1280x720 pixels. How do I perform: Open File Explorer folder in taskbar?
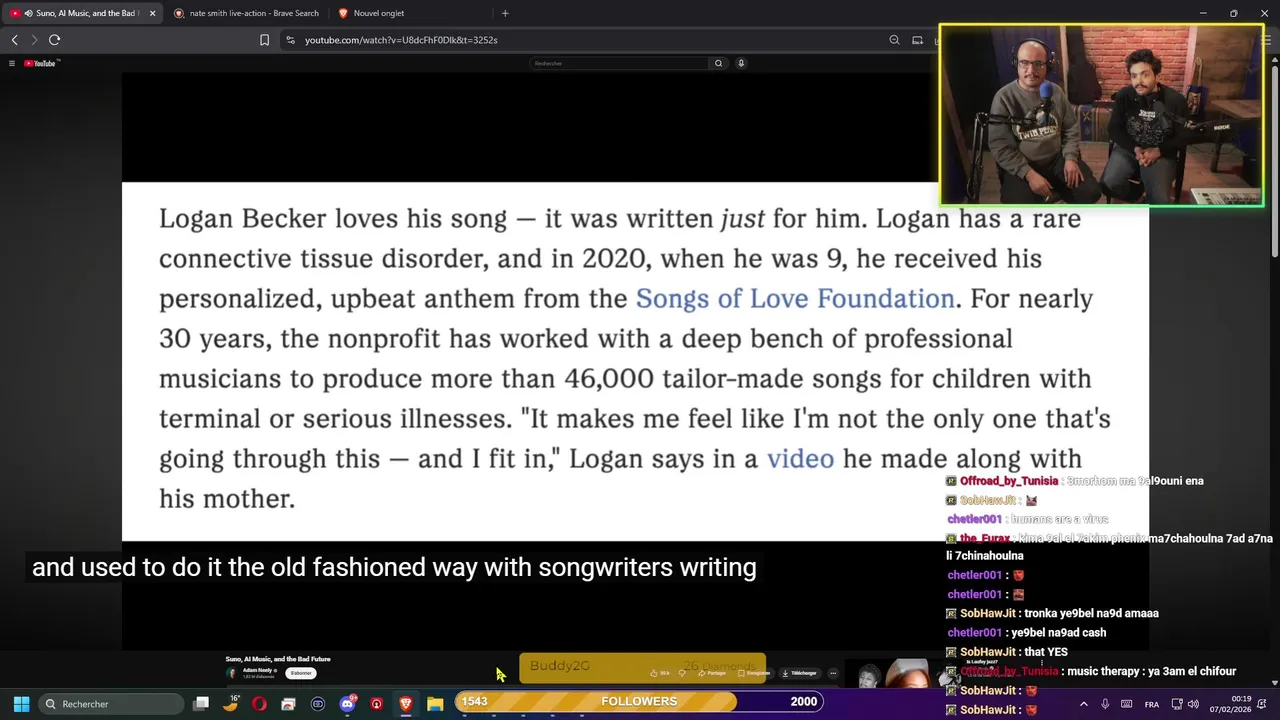(x=435, y=704)
